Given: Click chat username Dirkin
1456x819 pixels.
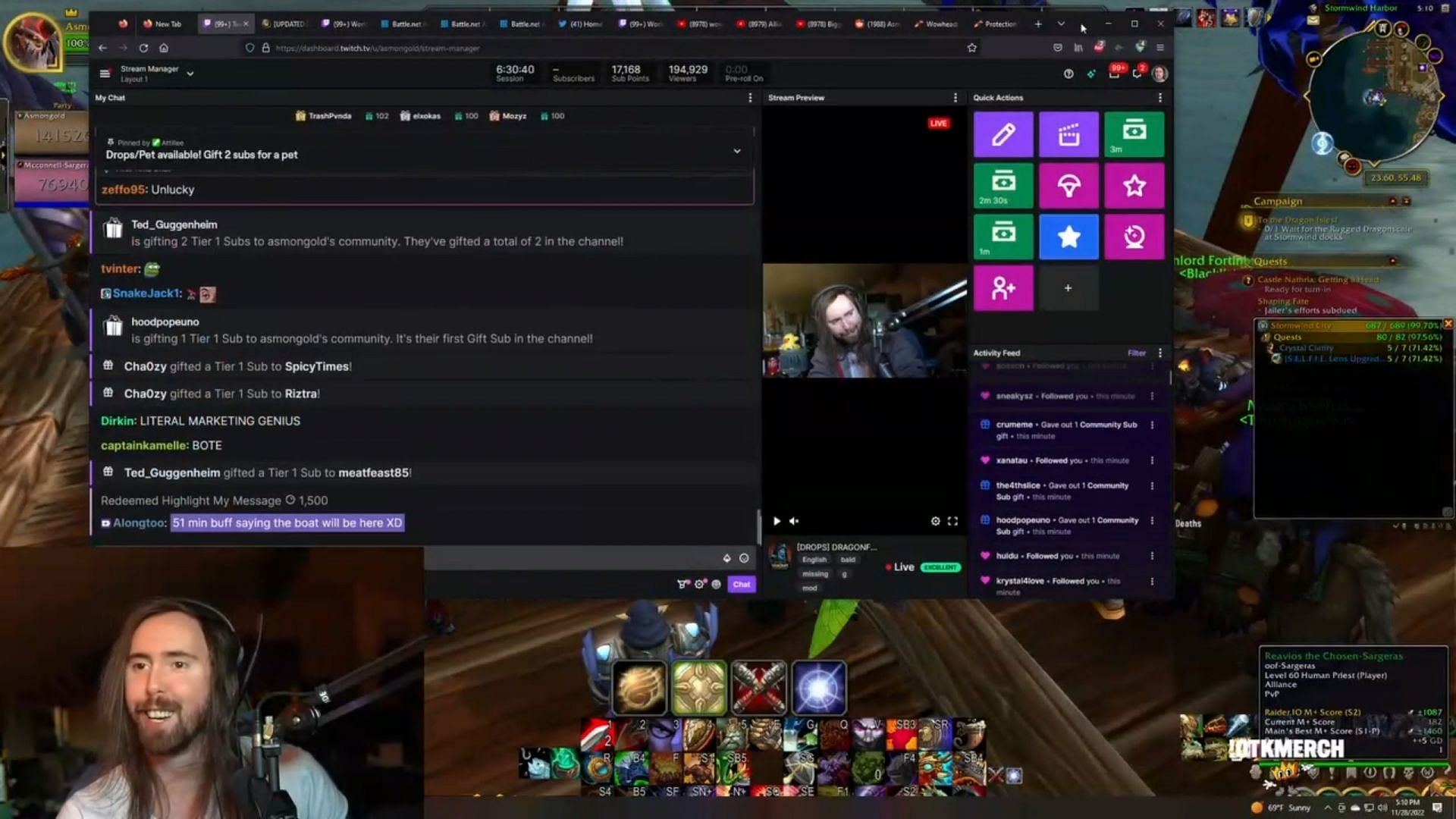Looking at the screenshot, I should point(118,421).
